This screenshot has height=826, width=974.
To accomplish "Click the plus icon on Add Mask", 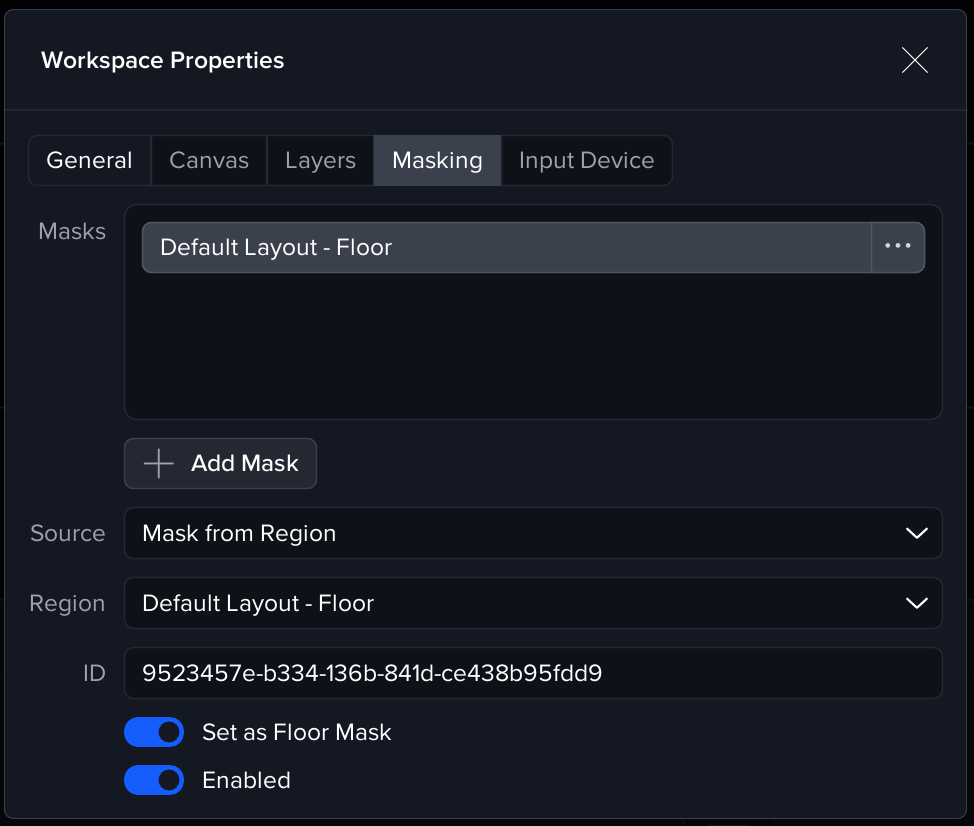I will pyautogui.click(x=159, y=464).
